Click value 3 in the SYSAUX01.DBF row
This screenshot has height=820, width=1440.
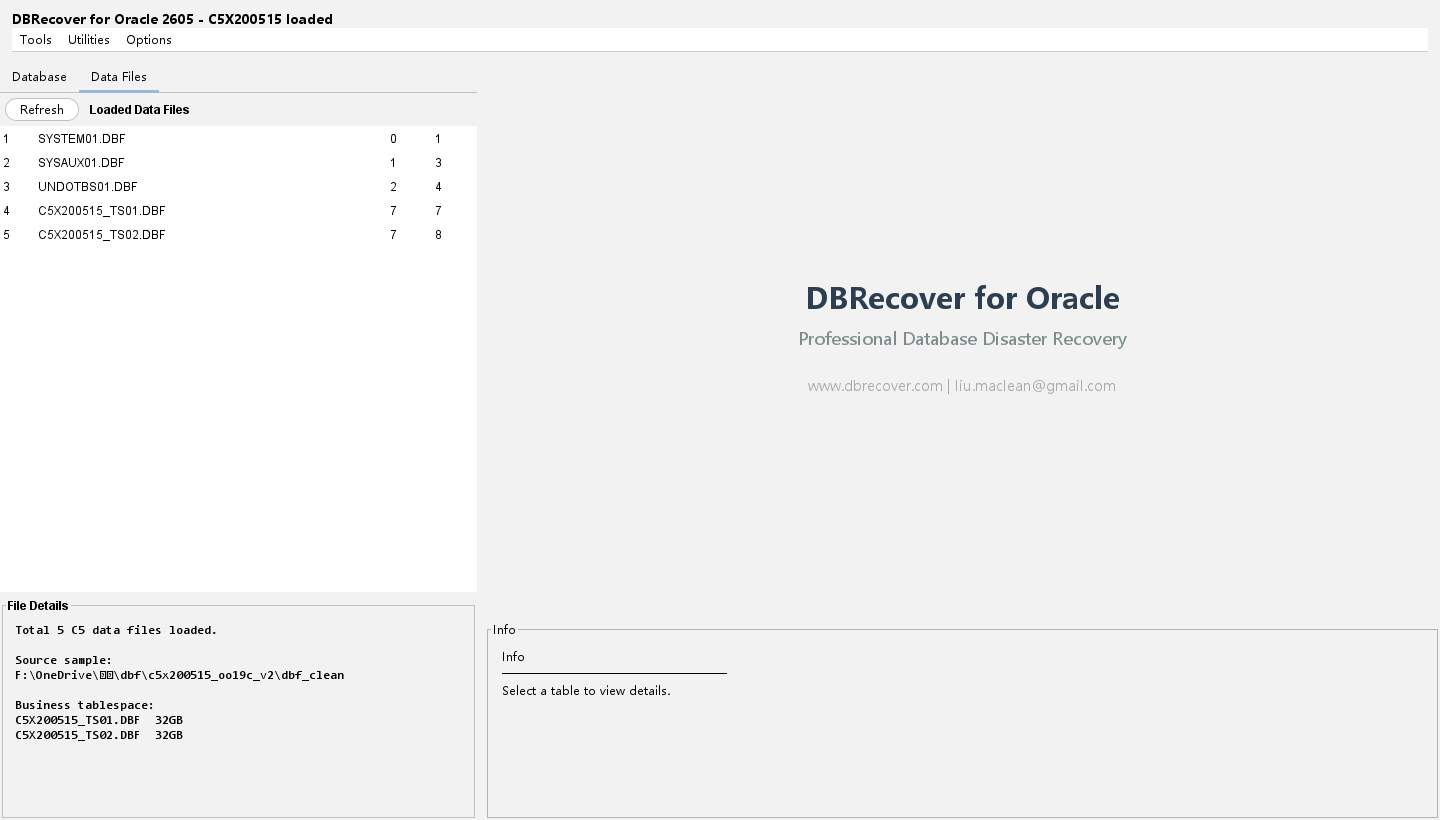click(438, 163)
